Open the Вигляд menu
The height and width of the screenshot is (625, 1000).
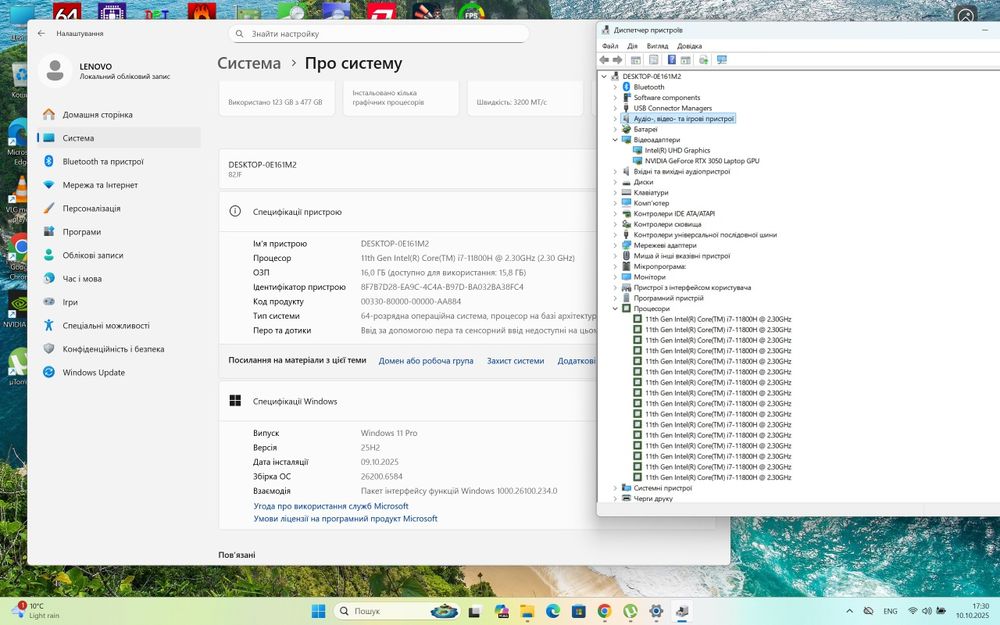tap(657, 46)
